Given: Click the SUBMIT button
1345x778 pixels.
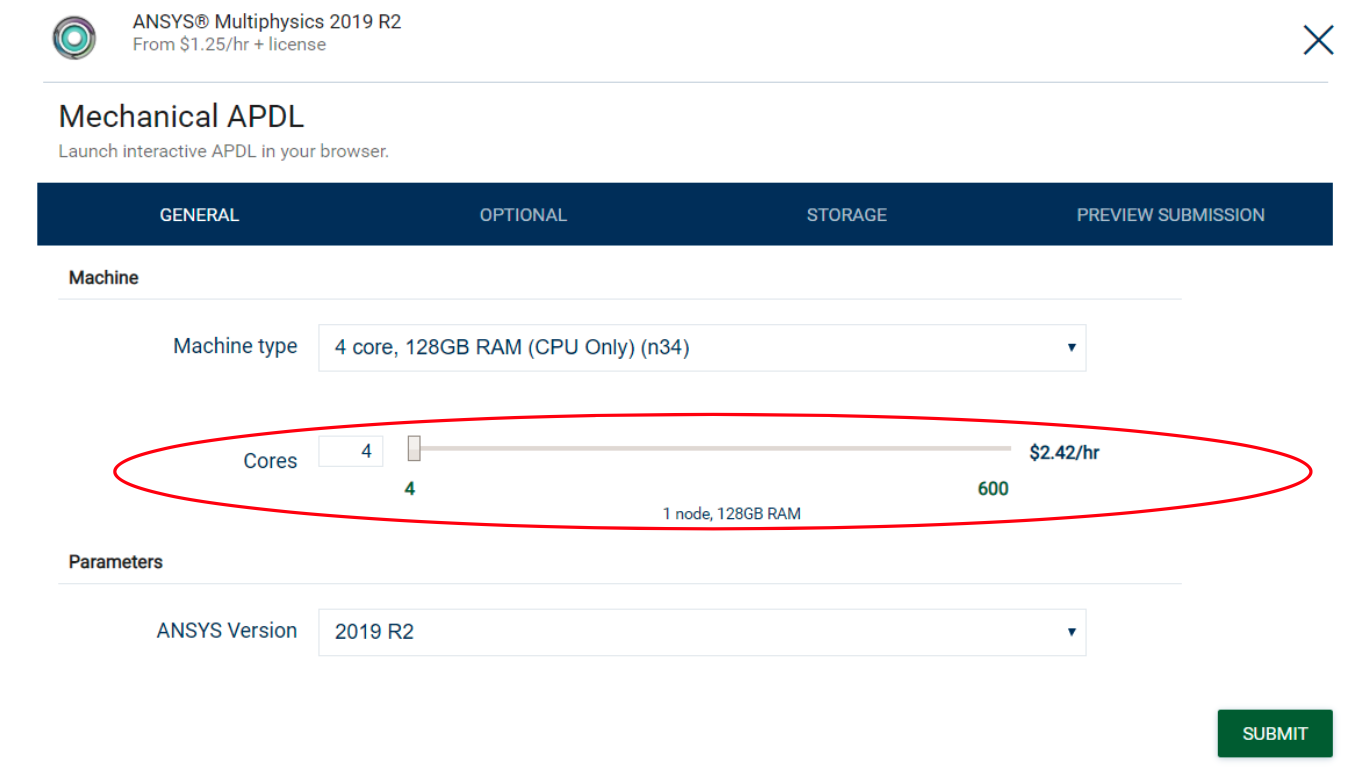Looking at the screenshot, I should tap(1275, 734).
